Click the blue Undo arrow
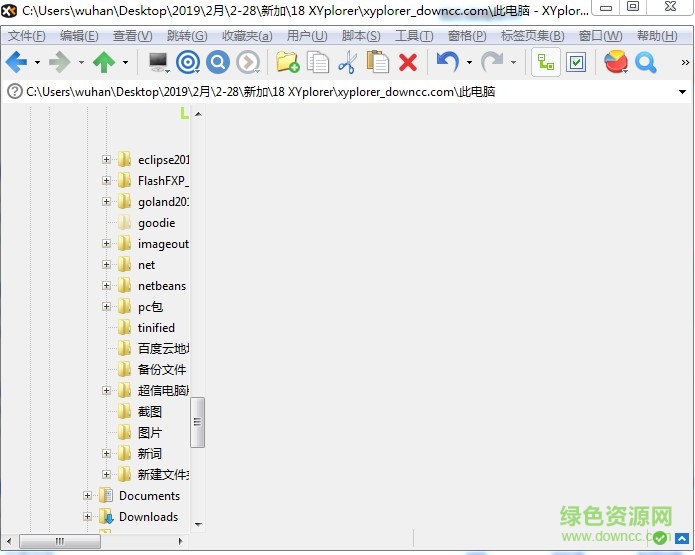This screenshot has width=695, height=555. point(447,63)
